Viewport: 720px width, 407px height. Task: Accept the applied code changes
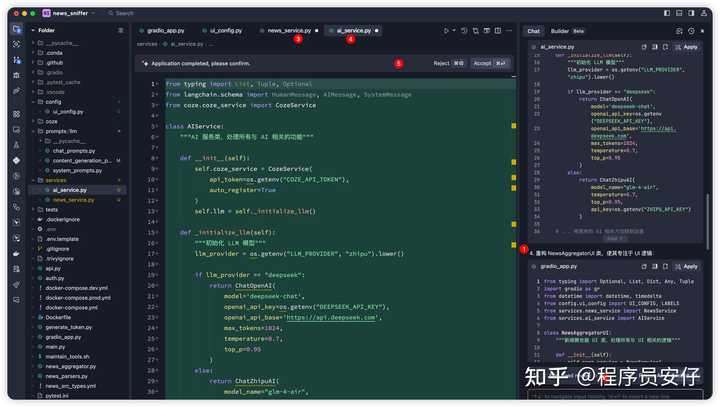pos(489,63)
